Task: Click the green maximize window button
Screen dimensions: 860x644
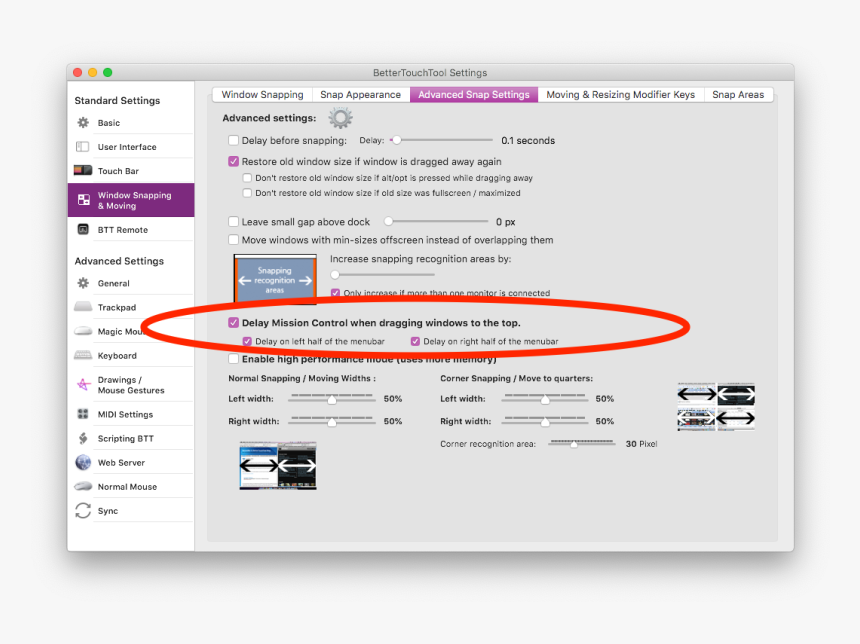Action: tap(108, 72)
